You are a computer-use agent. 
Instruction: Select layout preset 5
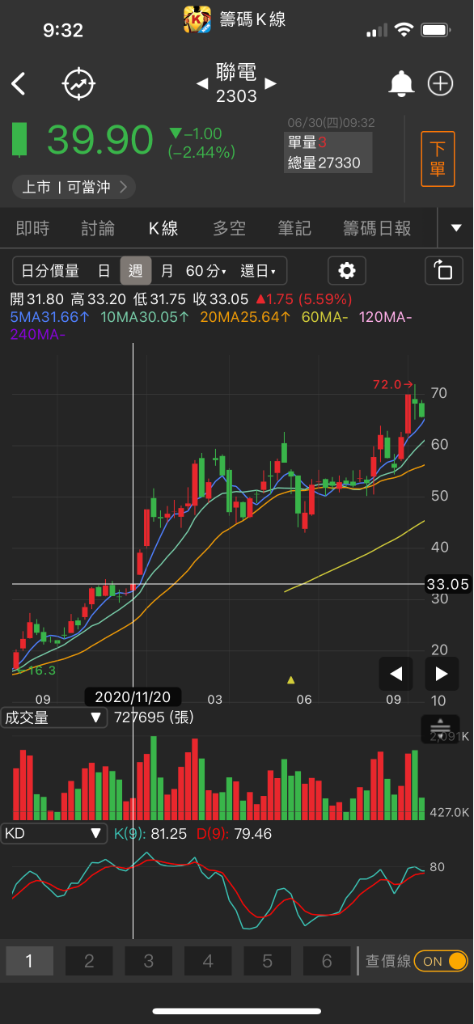[268, 961]
